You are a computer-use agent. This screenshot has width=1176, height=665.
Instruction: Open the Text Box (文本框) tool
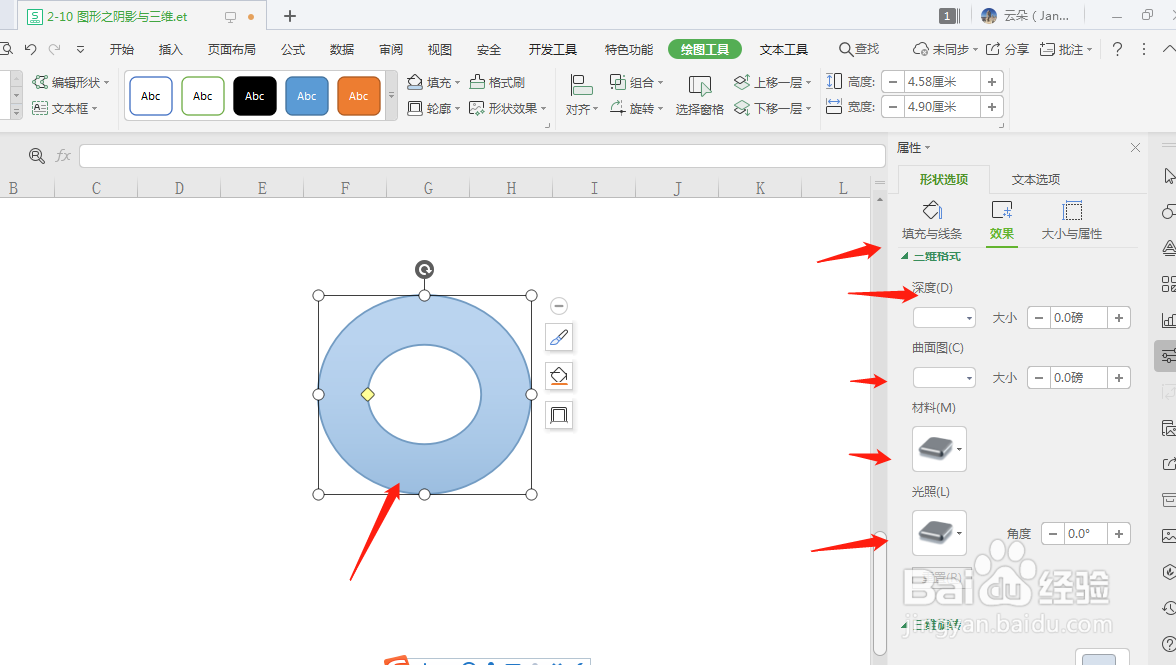(64, 108)
